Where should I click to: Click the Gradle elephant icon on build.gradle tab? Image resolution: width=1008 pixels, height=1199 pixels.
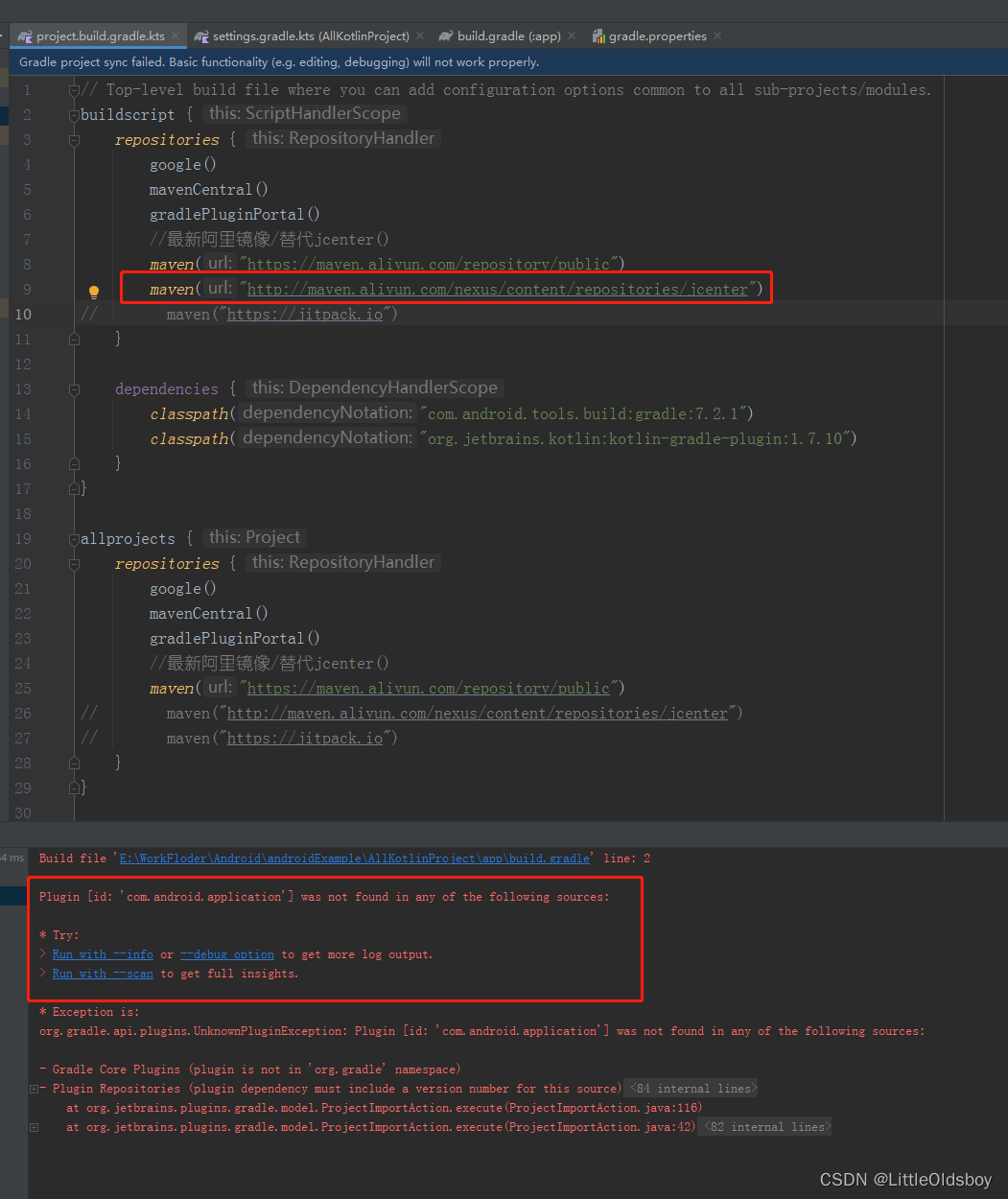(446, 35)
